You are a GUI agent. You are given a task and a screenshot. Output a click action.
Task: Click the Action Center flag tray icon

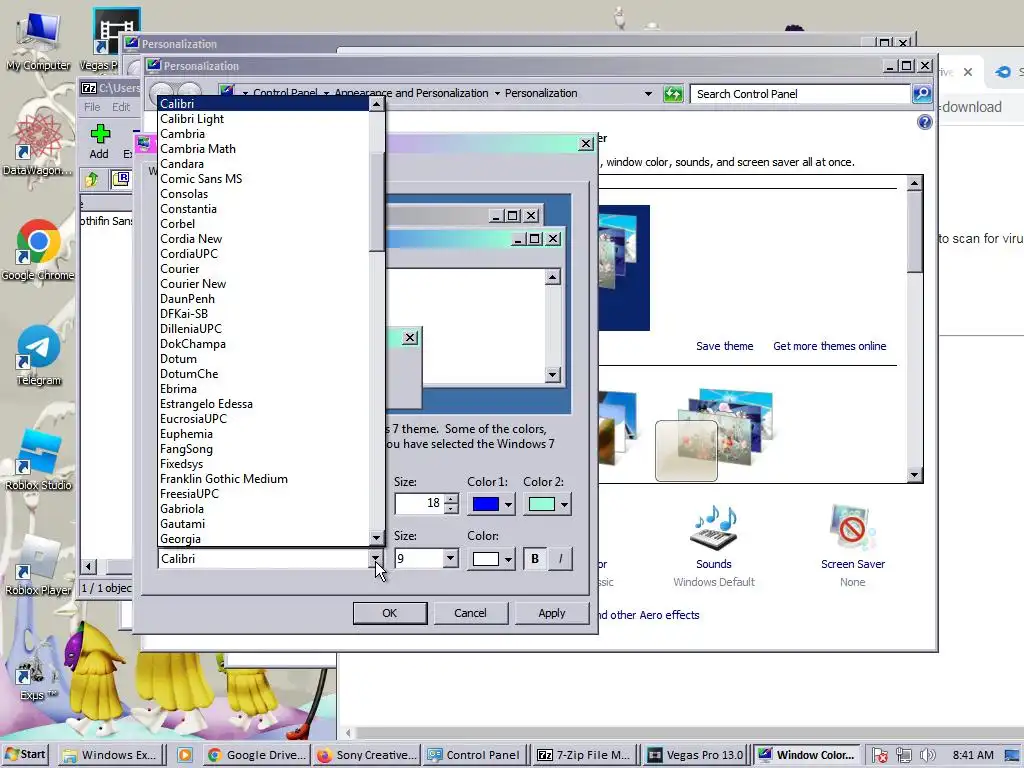tap(880, 755)
